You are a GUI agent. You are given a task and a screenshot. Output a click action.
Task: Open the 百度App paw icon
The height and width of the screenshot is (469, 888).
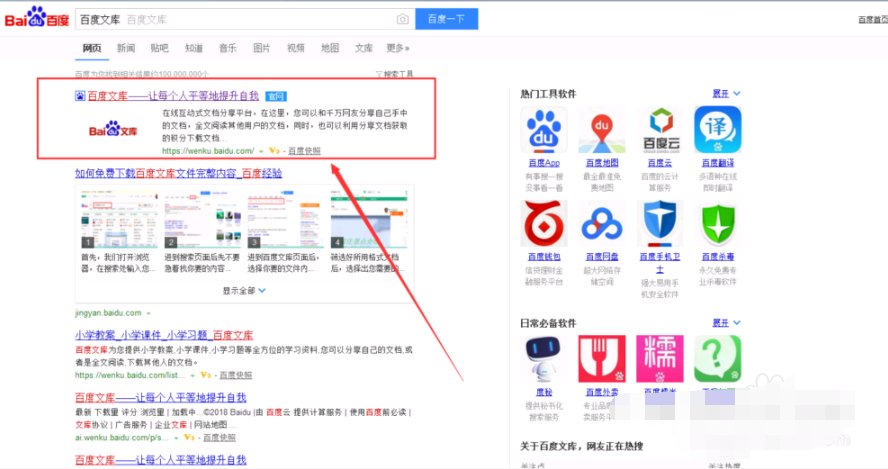coord(544,130)
